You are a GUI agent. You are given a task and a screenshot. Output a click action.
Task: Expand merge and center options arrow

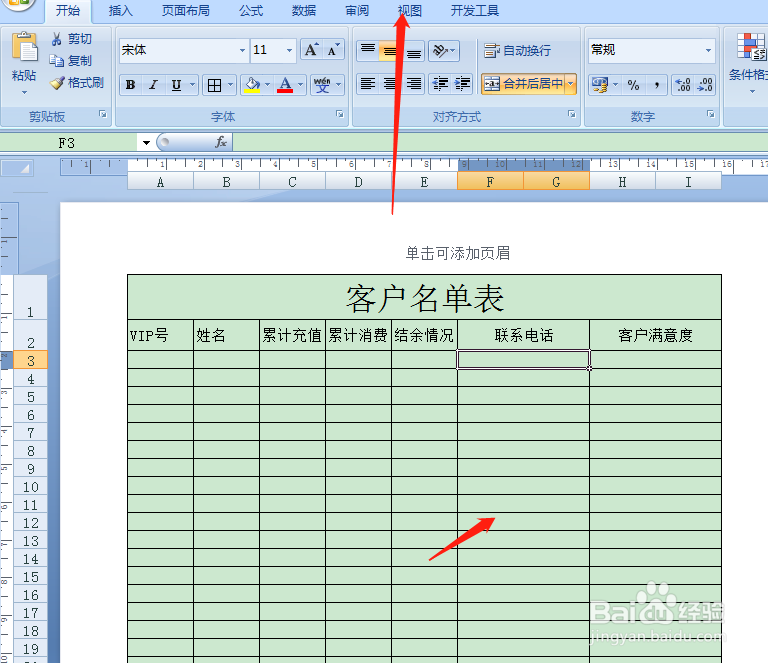click(571, 84)
